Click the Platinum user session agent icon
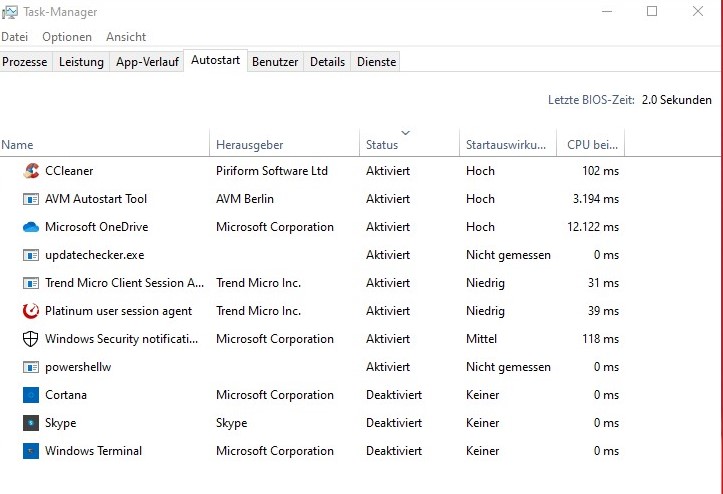 (x=31, y=311)
